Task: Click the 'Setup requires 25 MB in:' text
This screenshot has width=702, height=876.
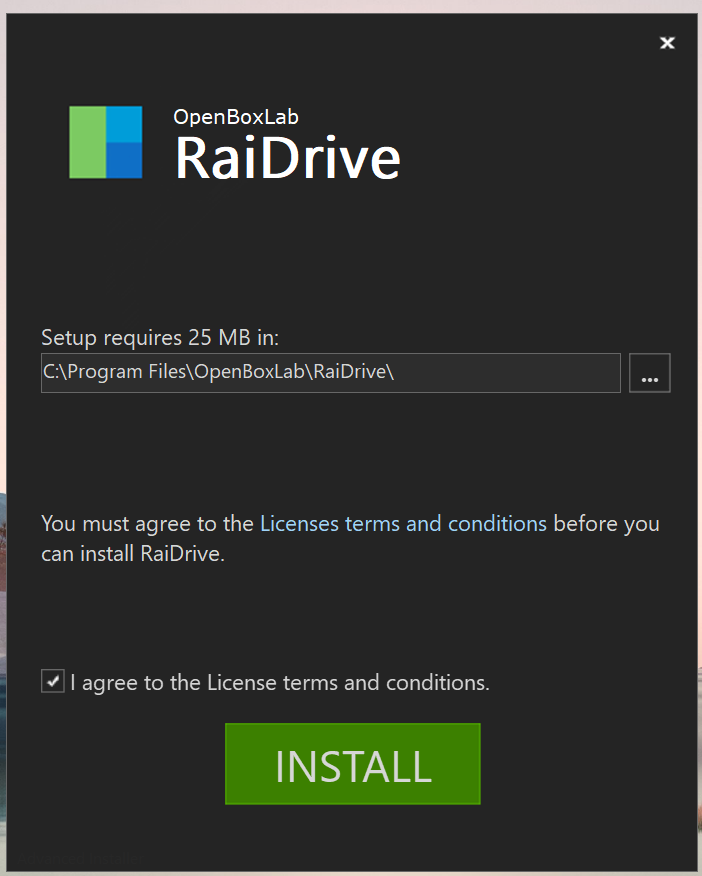Action: (x=160, y=338)
